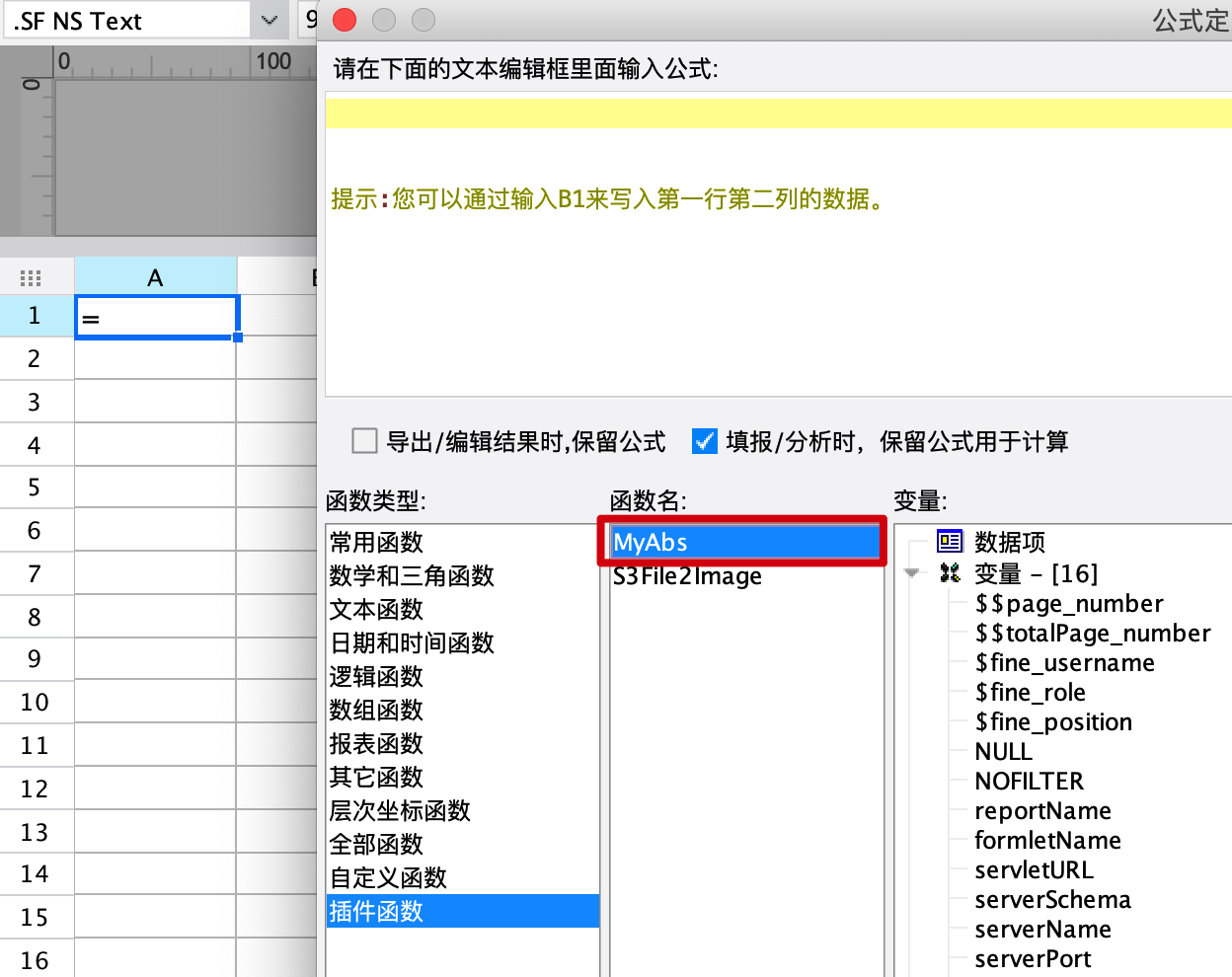
Task: Click the data item (数据项) icon
Action: 949,541
